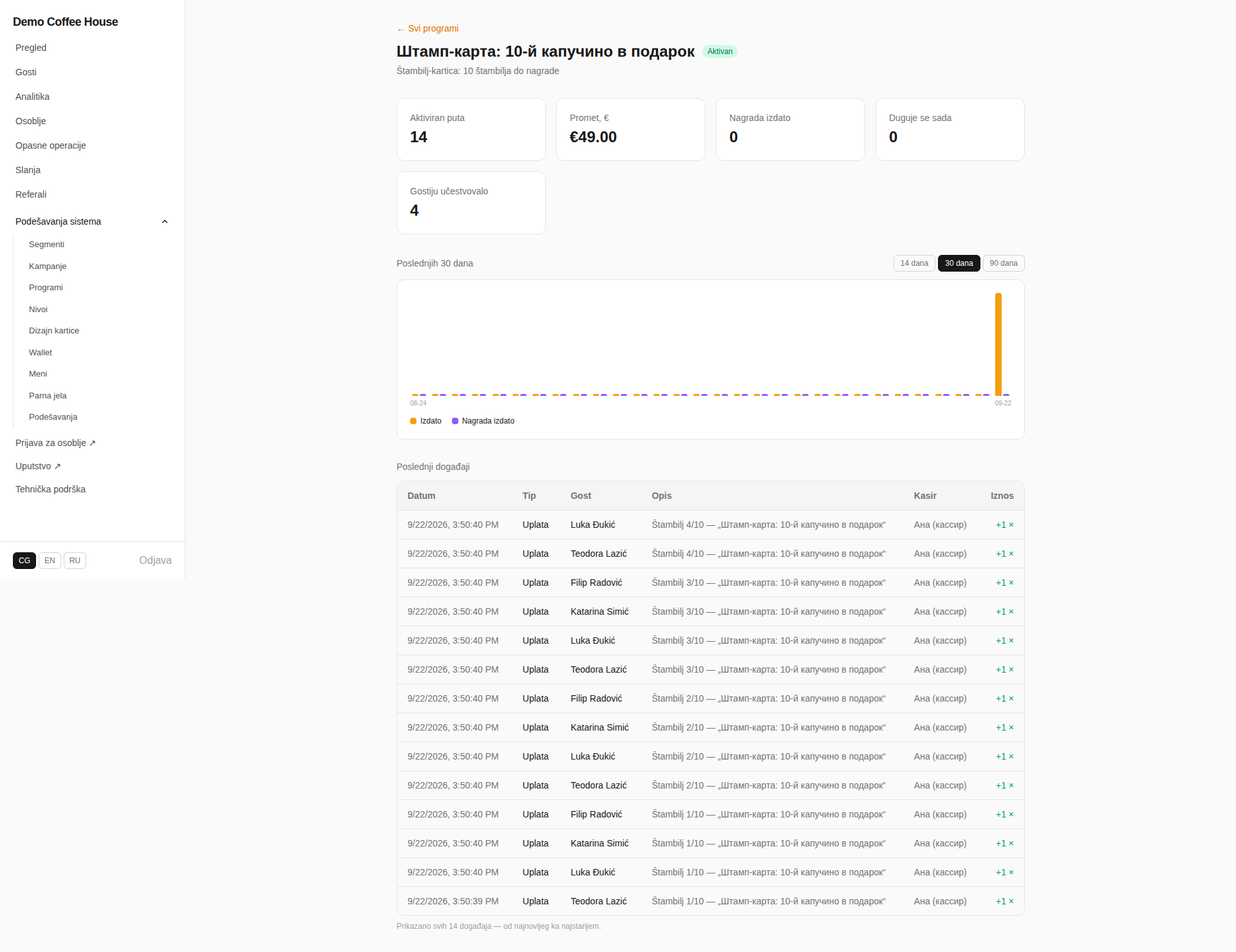Click the orange Izdato legend swatch

(x=413, y=421)
